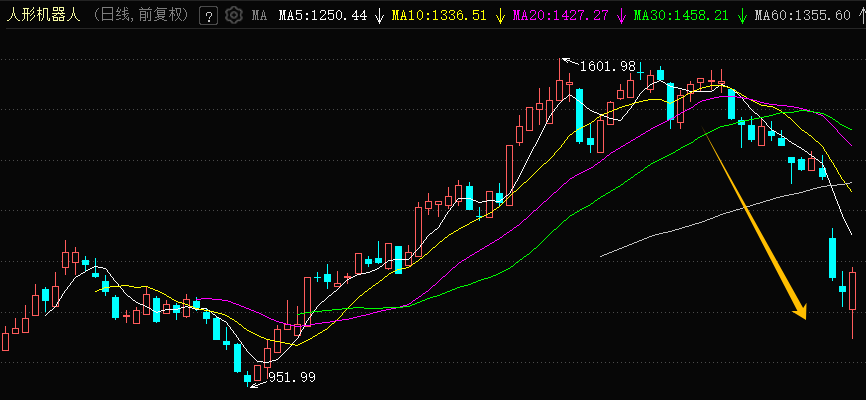Click the 人形机器人 chart title
Image resolution: width=866 pixels, height=400 pixels.
[44, 15]
